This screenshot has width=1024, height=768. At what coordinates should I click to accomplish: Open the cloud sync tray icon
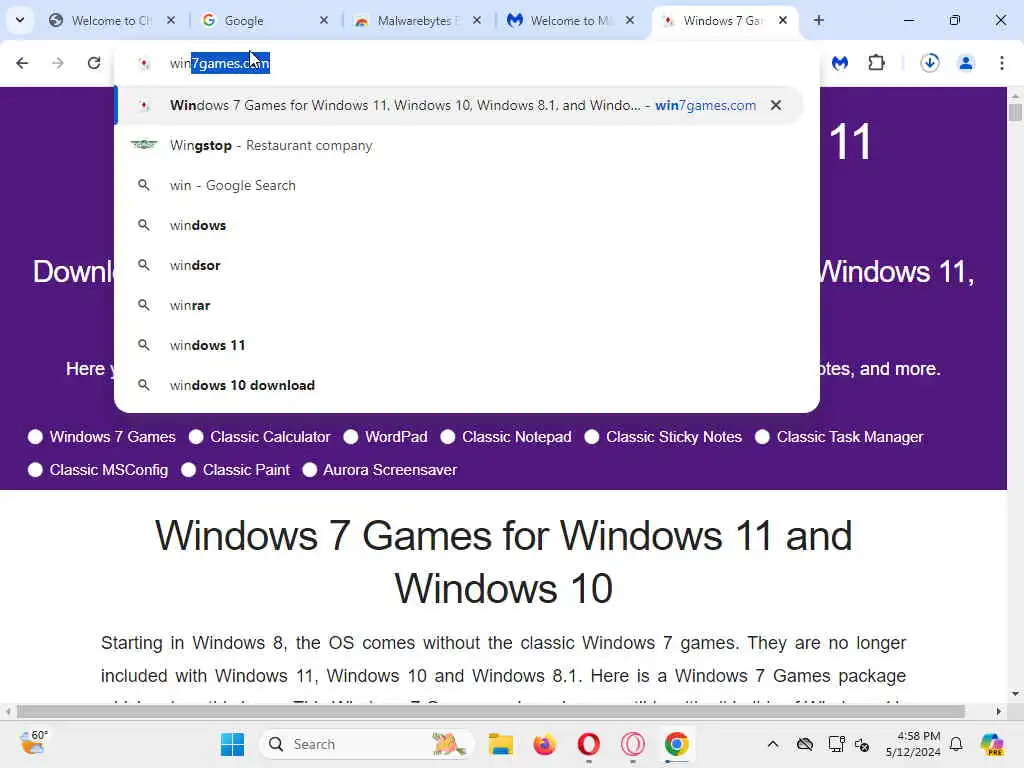[x=805, y=744]
